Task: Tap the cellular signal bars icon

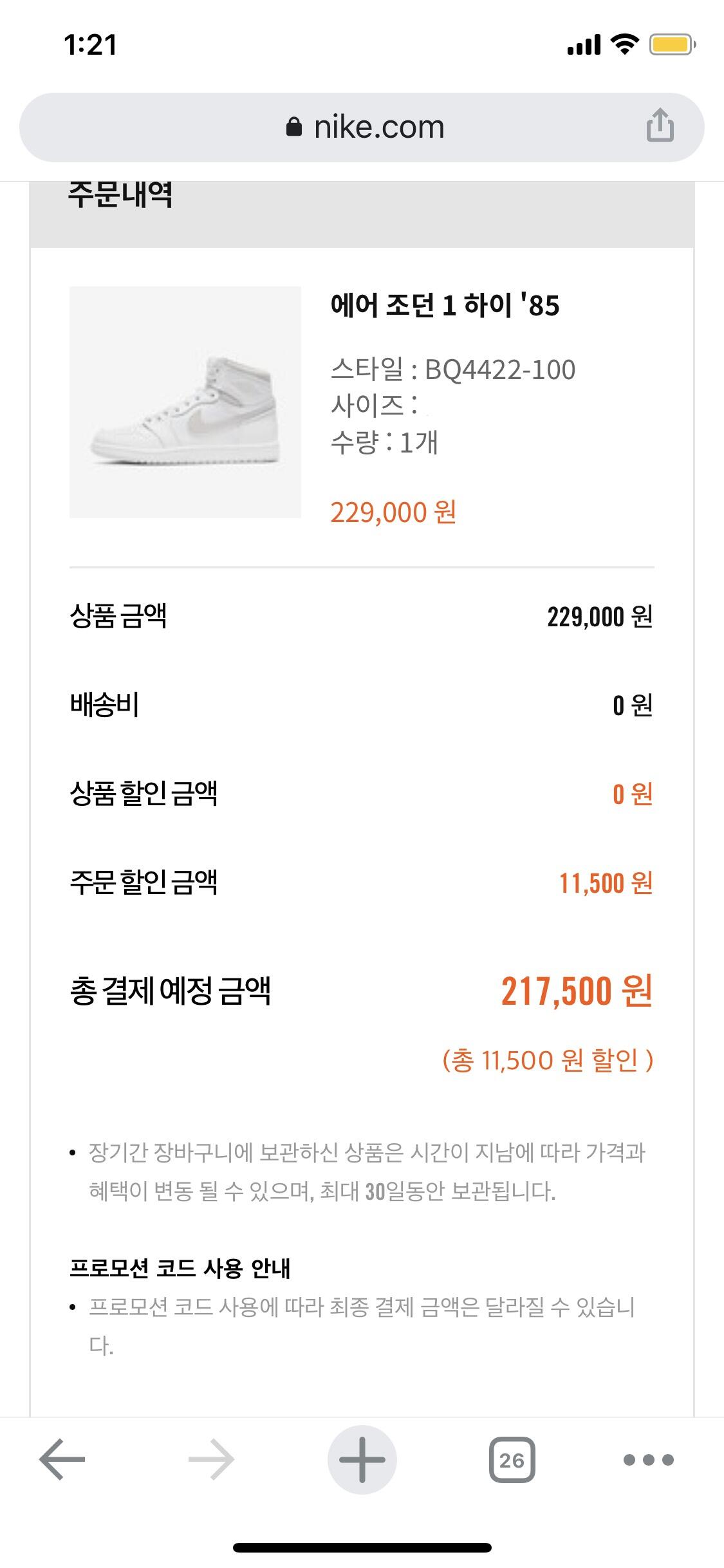Action: coord(584,45)
